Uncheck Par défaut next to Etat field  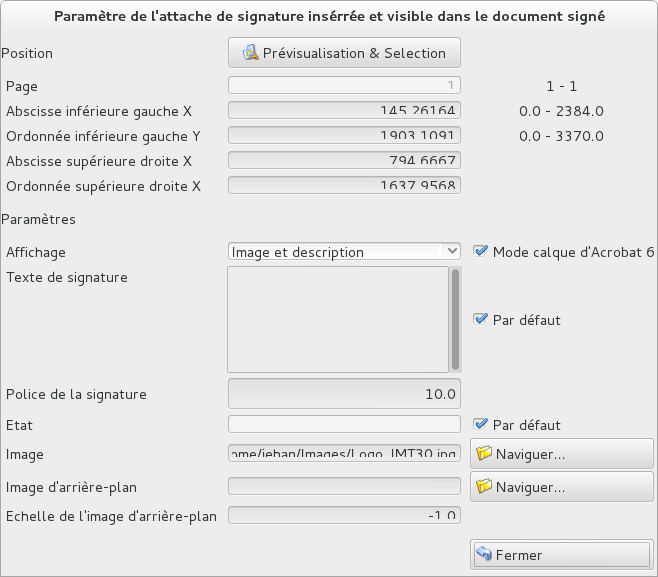[x=481, y=424]
